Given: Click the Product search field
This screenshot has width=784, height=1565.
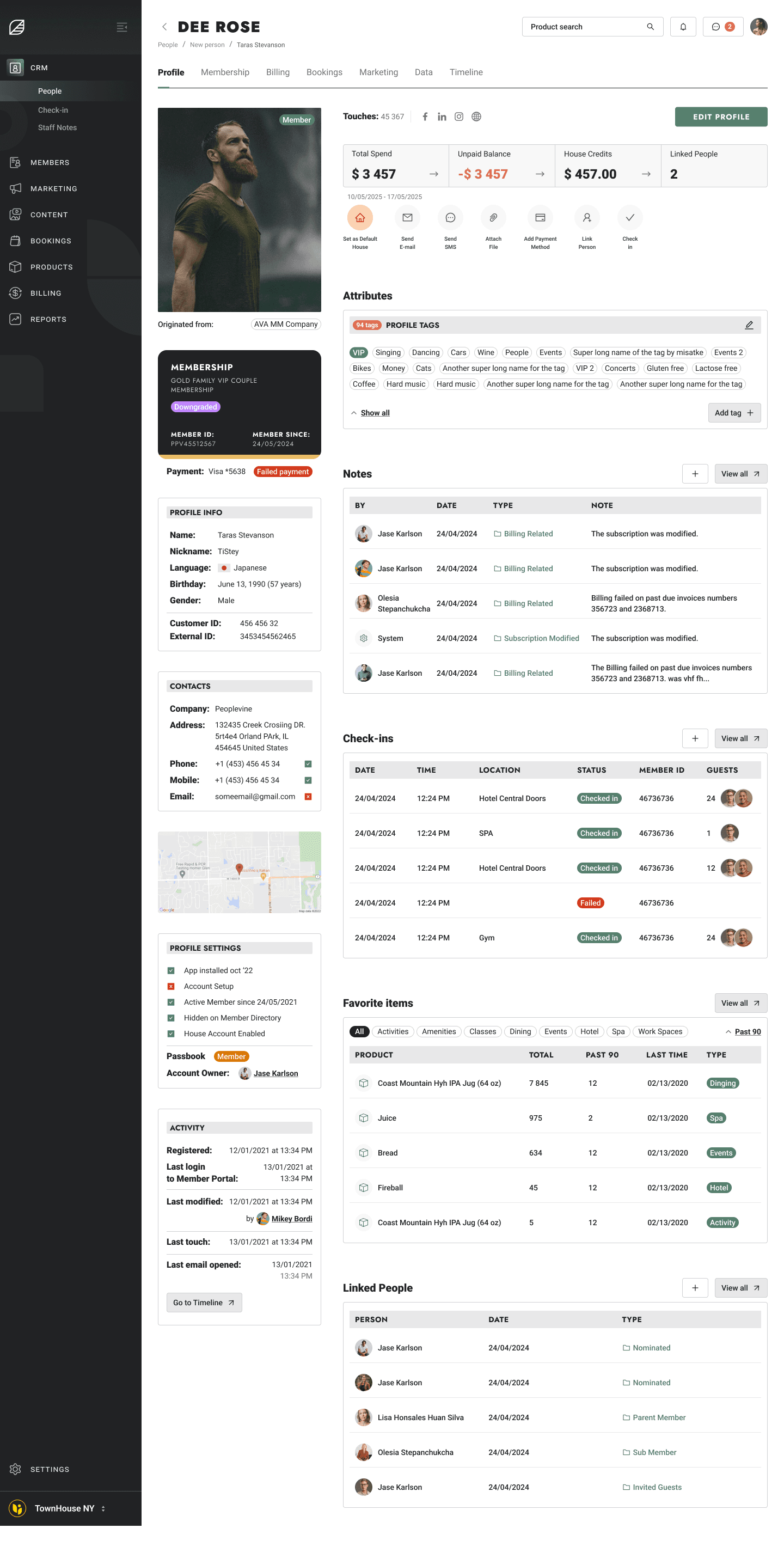Looking at the screenshot, I should (592, 27).
